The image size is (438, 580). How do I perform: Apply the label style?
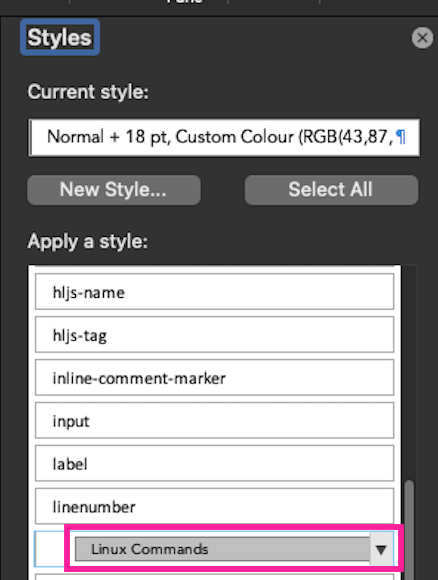coord(215,463)
